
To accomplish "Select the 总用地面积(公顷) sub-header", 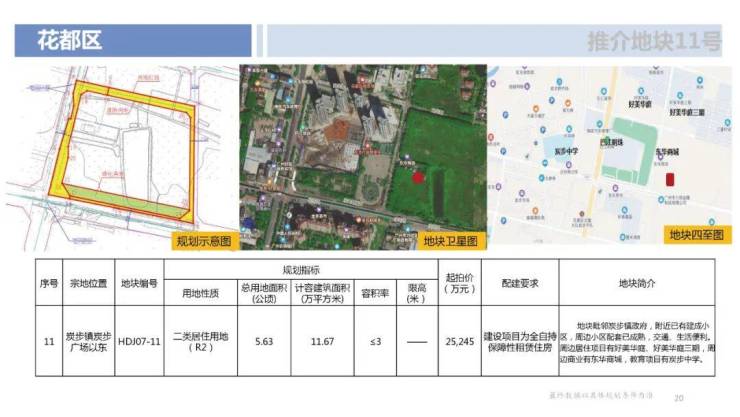I will click(264, 293).
